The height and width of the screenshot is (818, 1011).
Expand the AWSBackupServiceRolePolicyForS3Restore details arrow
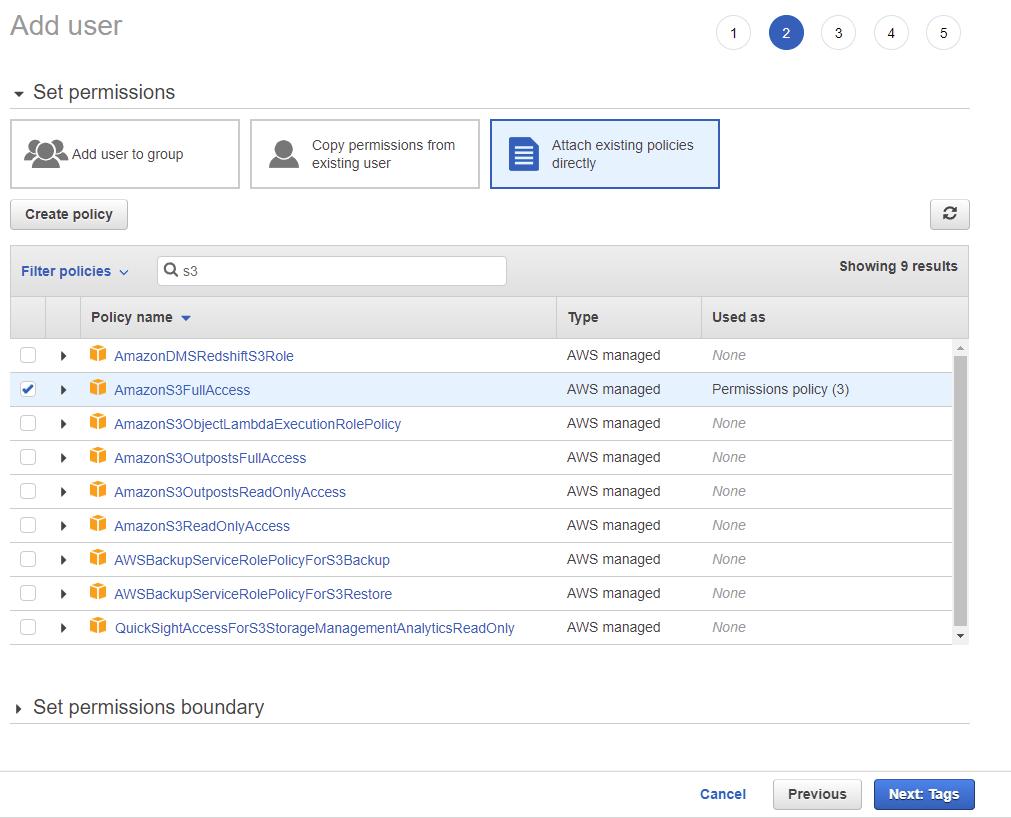(x=63, y=594)
